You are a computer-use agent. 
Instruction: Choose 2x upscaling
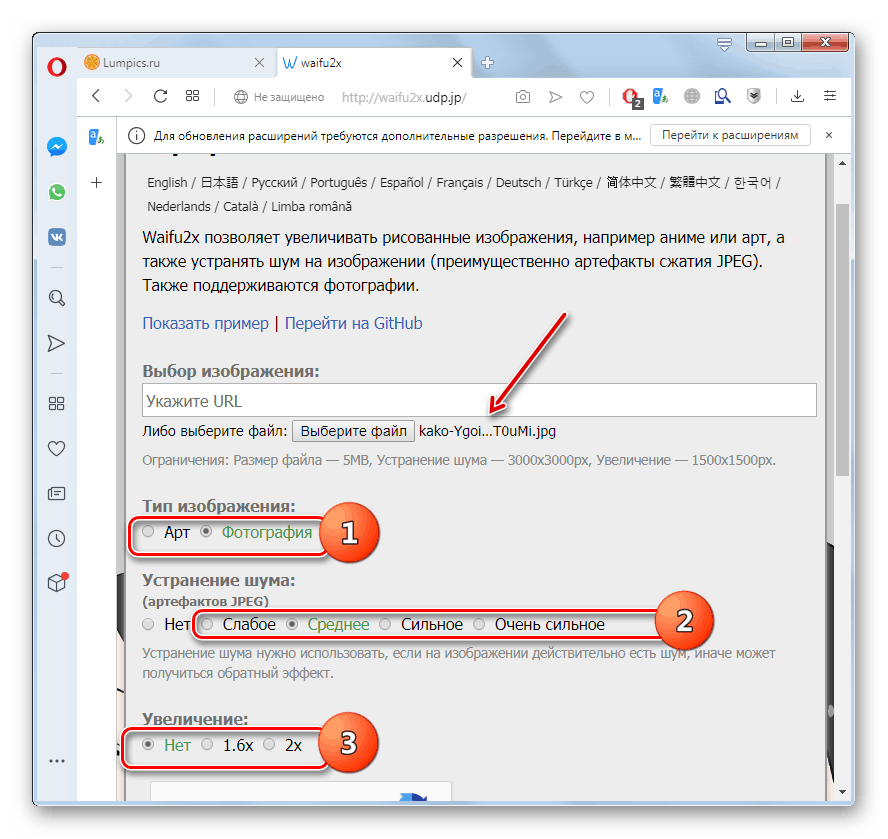point(269,744)
